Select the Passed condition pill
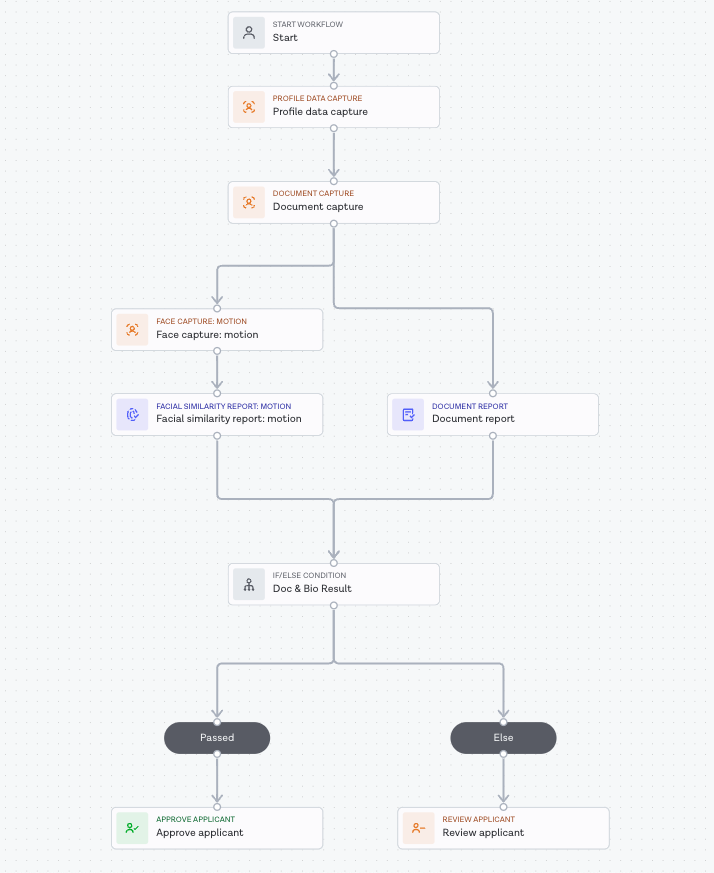This screenshot has height=873, width=714. (x=217, y=738)
